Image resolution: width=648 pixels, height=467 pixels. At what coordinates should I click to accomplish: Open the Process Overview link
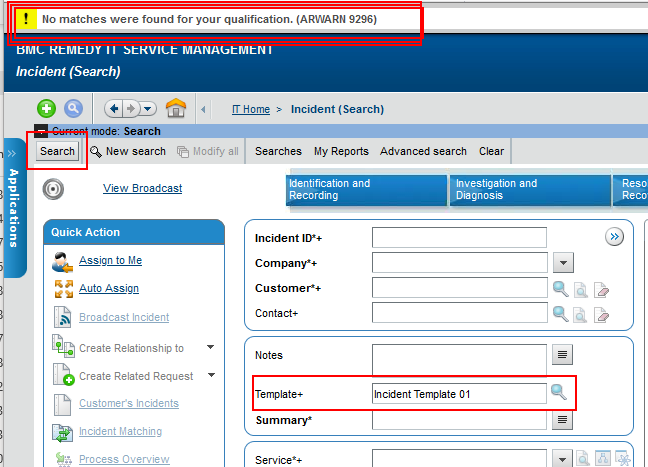(x=124, y=459)
